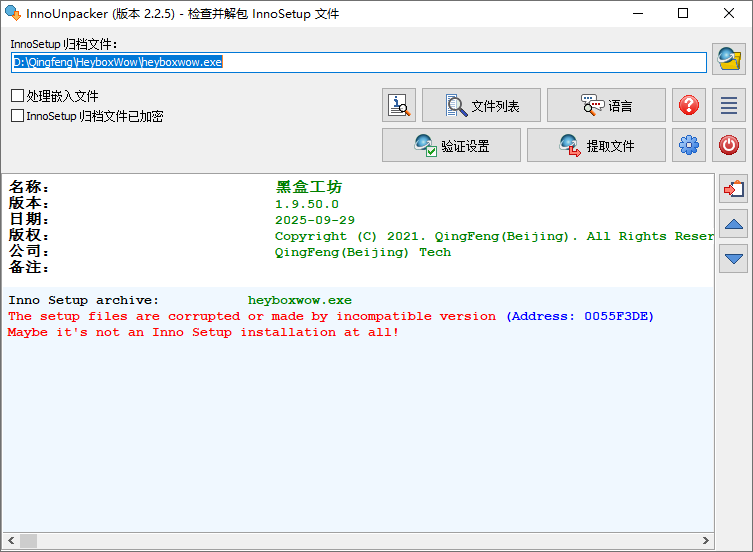Enable the 处理嵌入文件 checkbox
Screen dimensions: 753x552
pos(17,96)
